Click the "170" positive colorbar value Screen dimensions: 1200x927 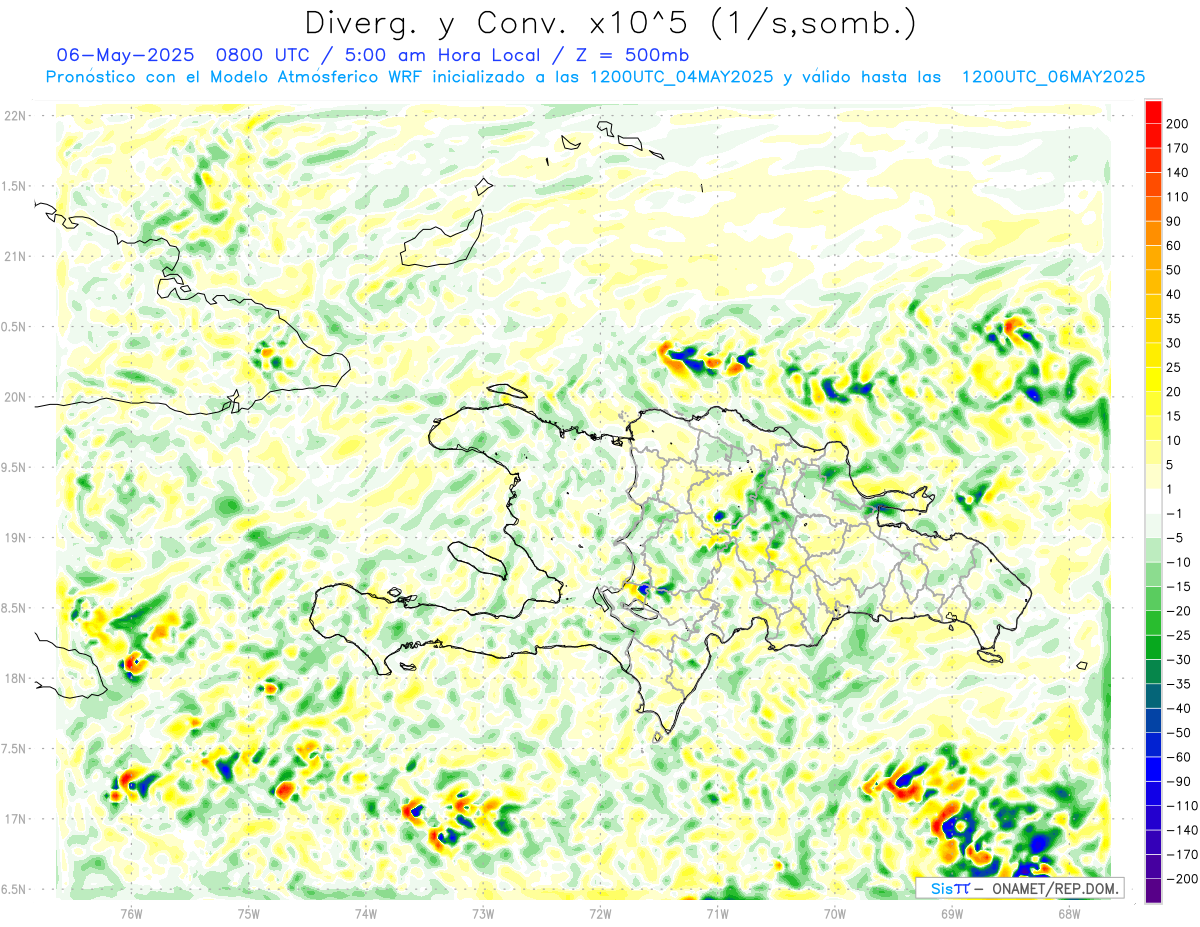click(1179, 148)
